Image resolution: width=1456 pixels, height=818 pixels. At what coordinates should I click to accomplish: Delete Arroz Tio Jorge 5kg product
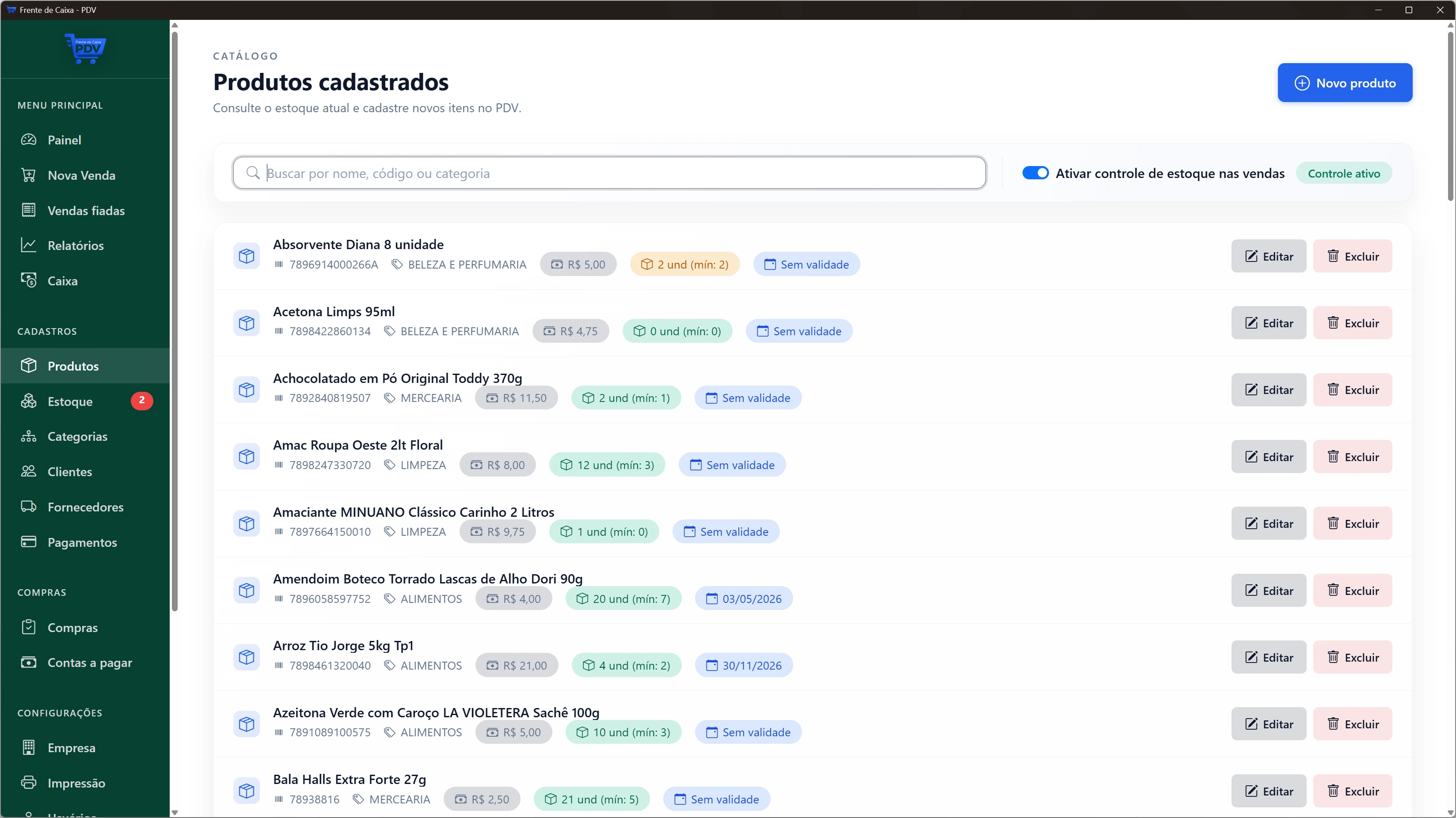pyautogui.click(x=1352, y=657)
